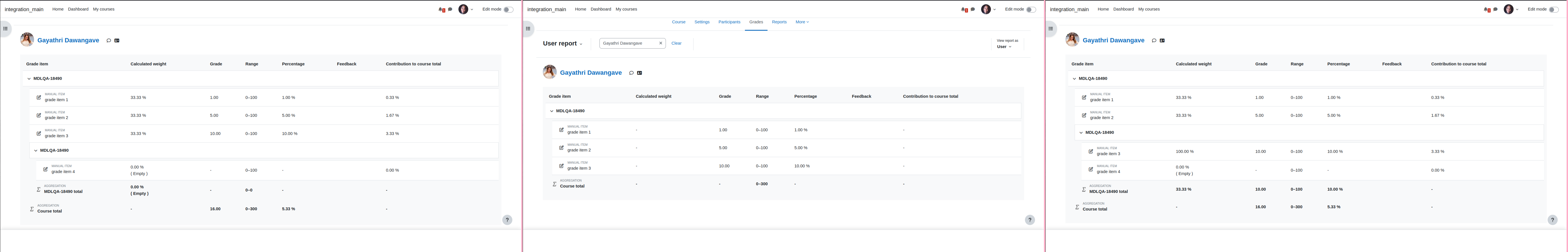Toggle the messaging drawer icon in the right panel
Viewport: 1568px width, 252px height.
(1496, 9)
